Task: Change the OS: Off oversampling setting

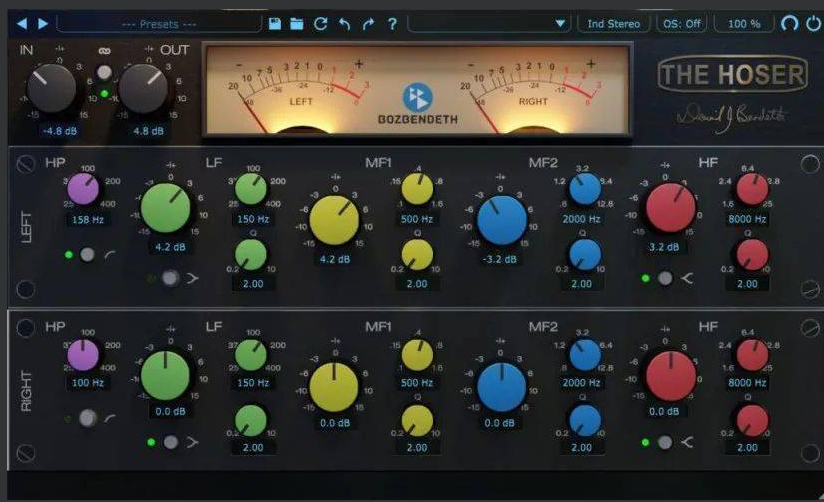Action: [x=682, y=24]
